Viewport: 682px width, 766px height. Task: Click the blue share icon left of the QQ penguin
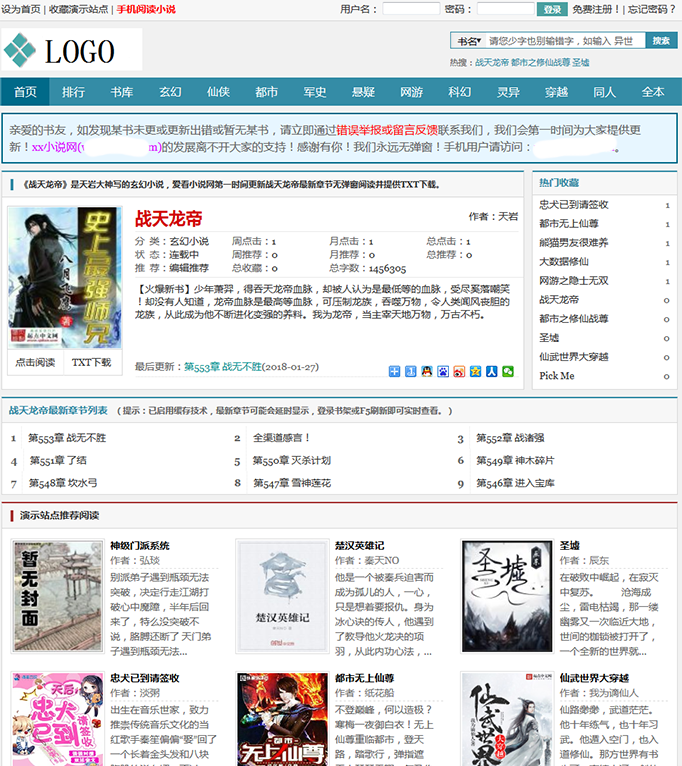[x=411, y=371]
